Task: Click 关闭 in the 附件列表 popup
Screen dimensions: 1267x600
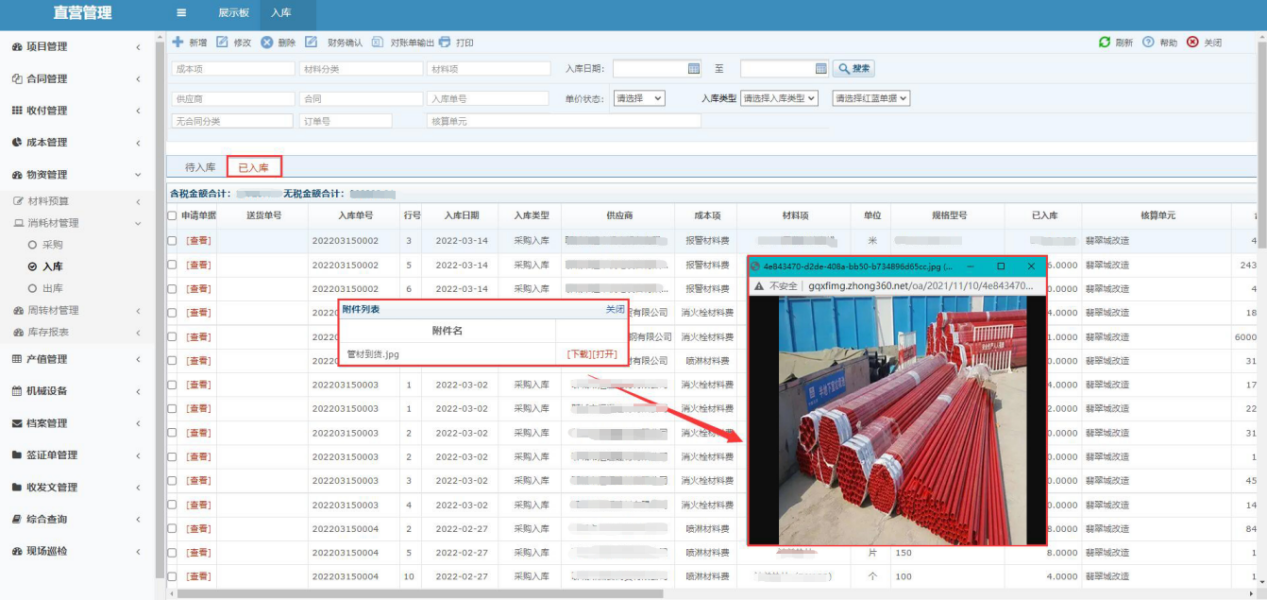Action: [615, 310]
